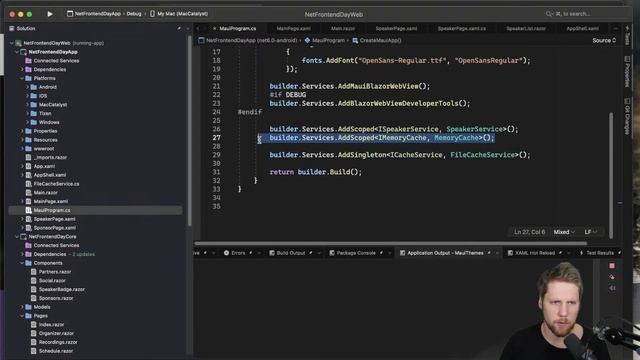Expand the Android platform folder
Viewport: 640px width, 360px height.
click(x=27, y=87)
